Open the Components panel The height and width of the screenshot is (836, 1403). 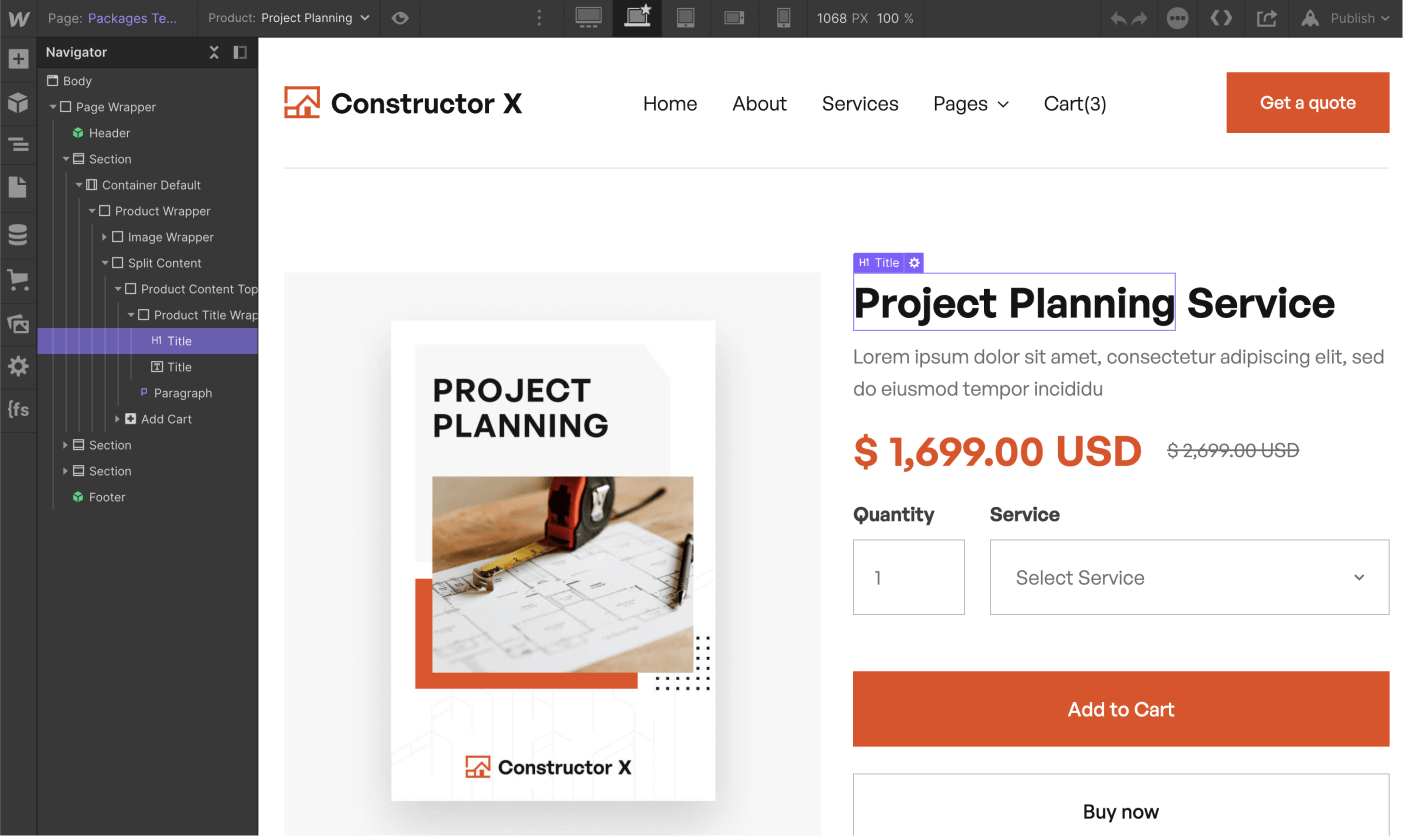(x=19, y=98)
